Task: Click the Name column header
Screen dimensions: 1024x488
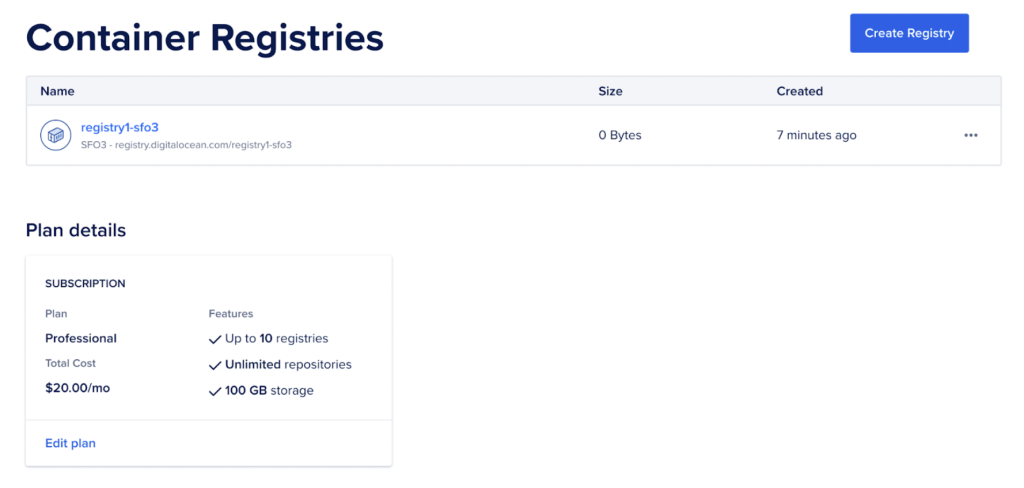Action: tap(57, 91)
